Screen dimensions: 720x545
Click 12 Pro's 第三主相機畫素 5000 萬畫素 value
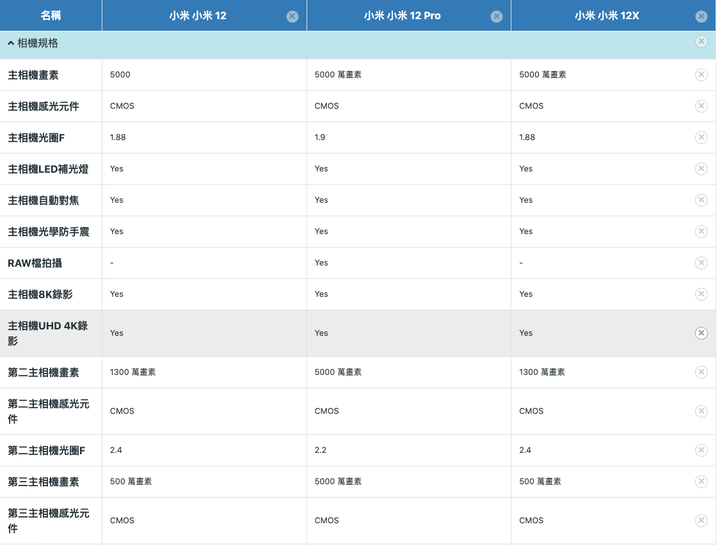coord(338,481)
